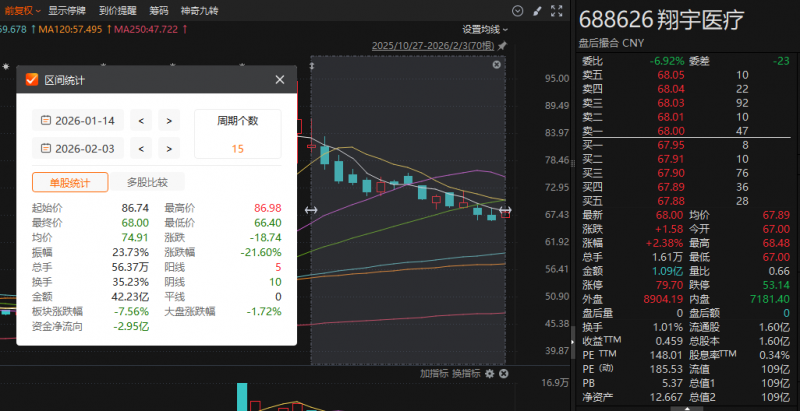Toggle the orange 区间统计 checkbox
800x411 pixels.
(x=31, y=80)
